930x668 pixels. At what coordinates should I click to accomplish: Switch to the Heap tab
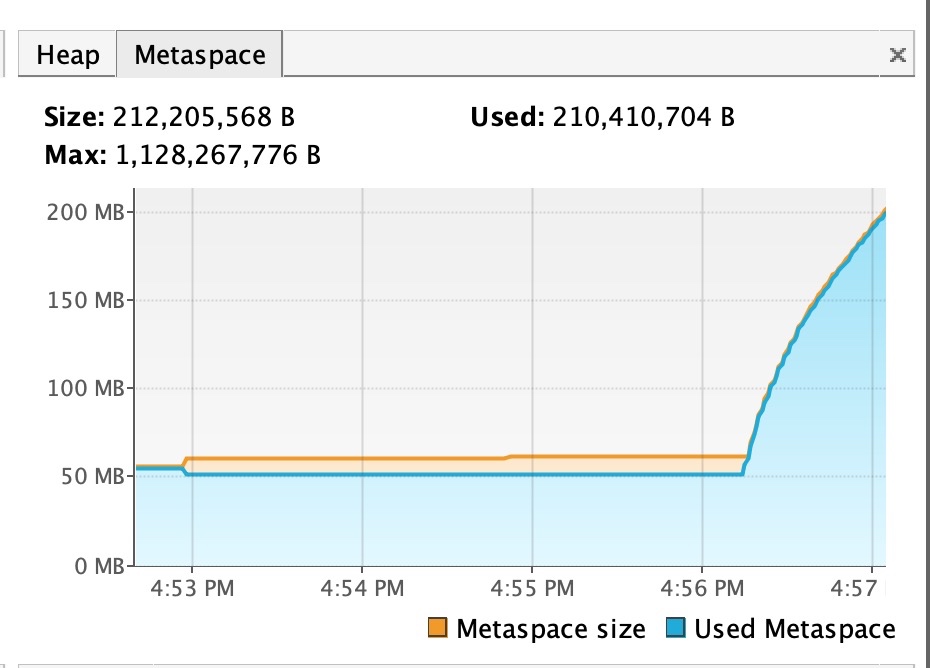(68, 54)
